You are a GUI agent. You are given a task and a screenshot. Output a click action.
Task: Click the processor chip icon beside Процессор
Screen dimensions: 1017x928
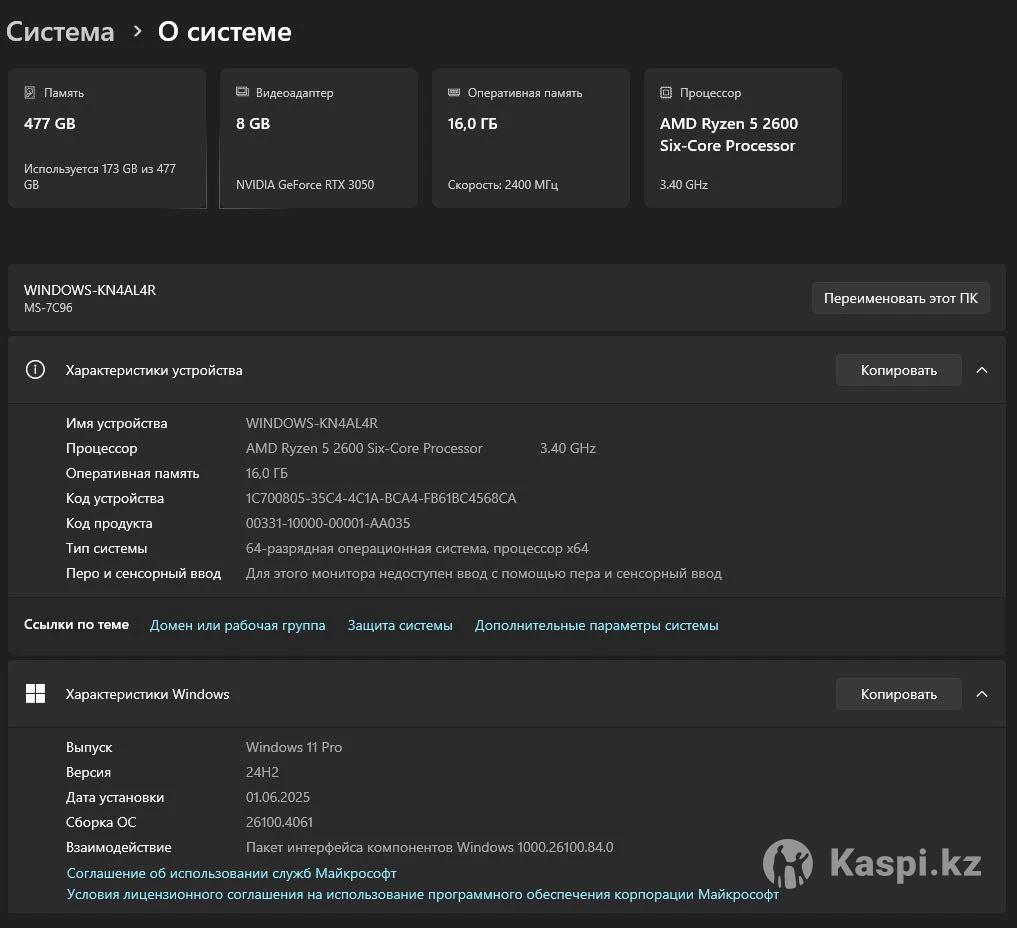[x=665, y=92]
